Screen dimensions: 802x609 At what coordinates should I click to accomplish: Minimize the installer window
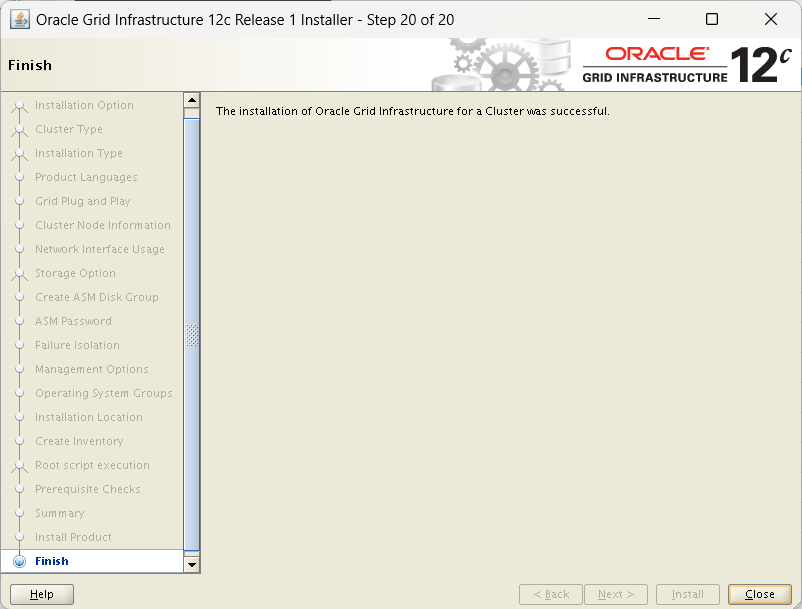654,19
